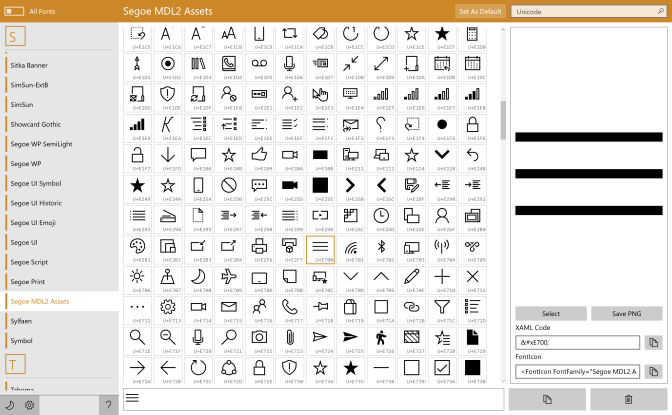
Task: Click the Set As Default button
Action: pos(480,12)
